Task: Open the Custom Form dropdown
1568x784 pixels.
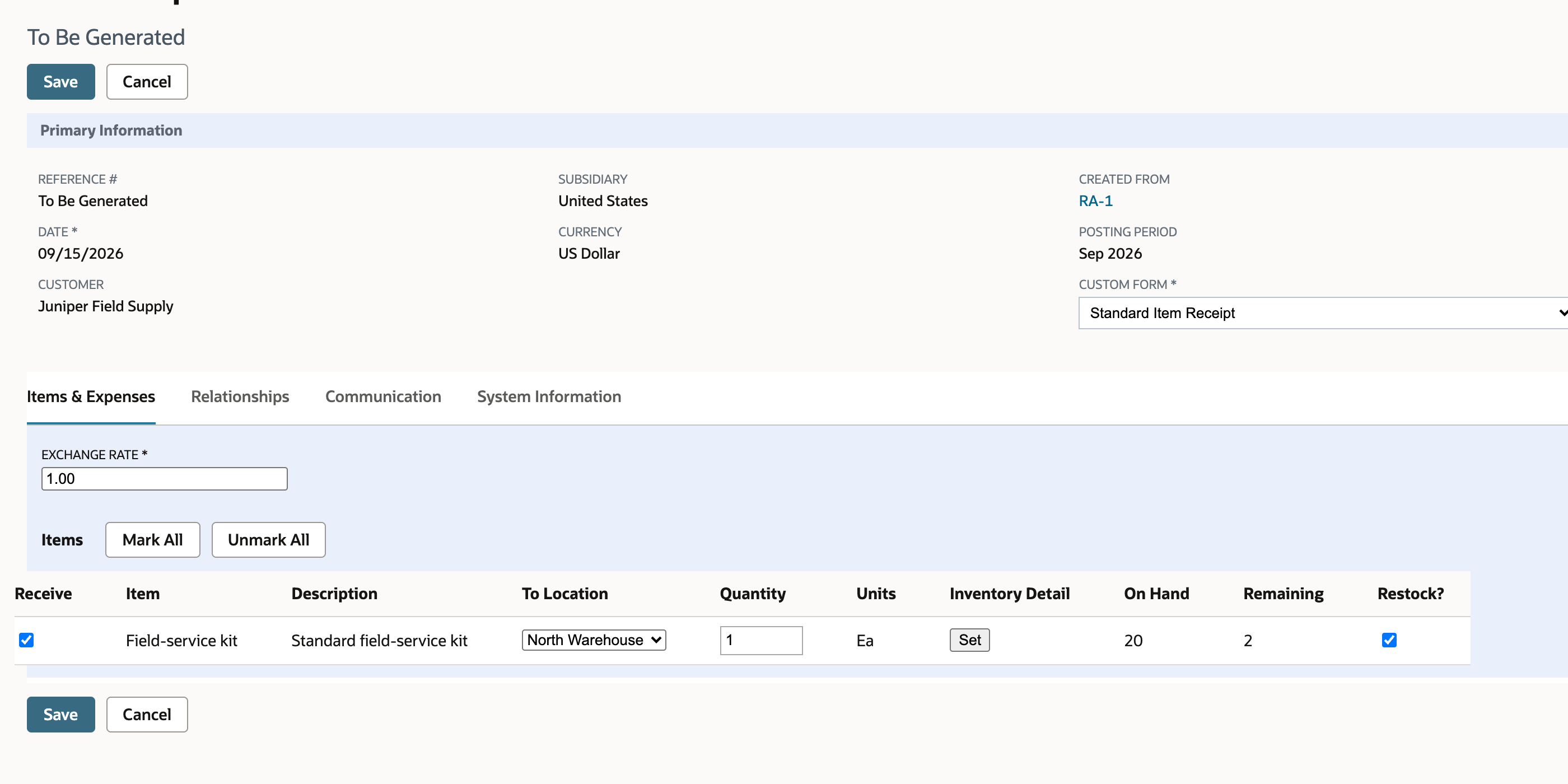Action: coord(1323,313)
